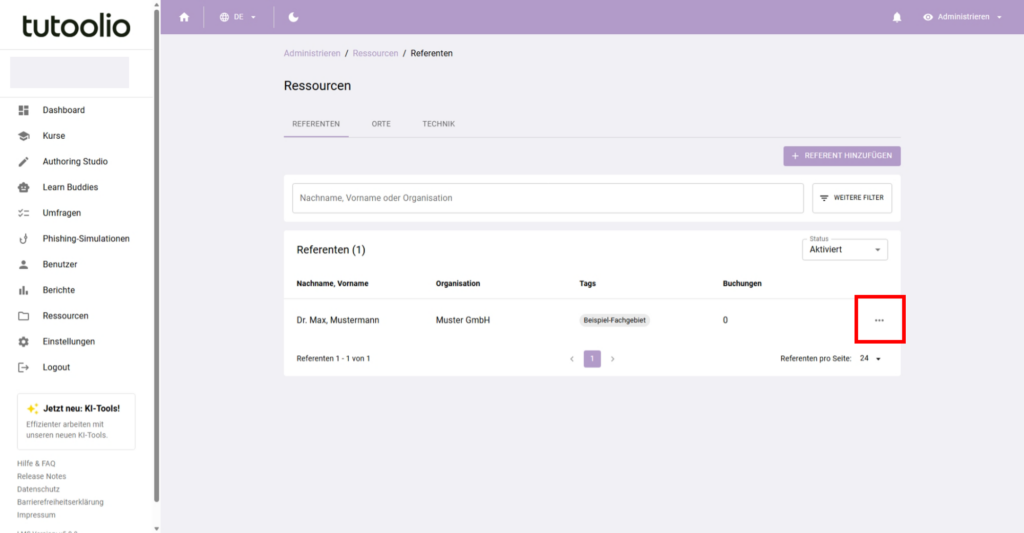Toggle dark mode moon icon
The image size is (1024, 533).
coord(293,17)
